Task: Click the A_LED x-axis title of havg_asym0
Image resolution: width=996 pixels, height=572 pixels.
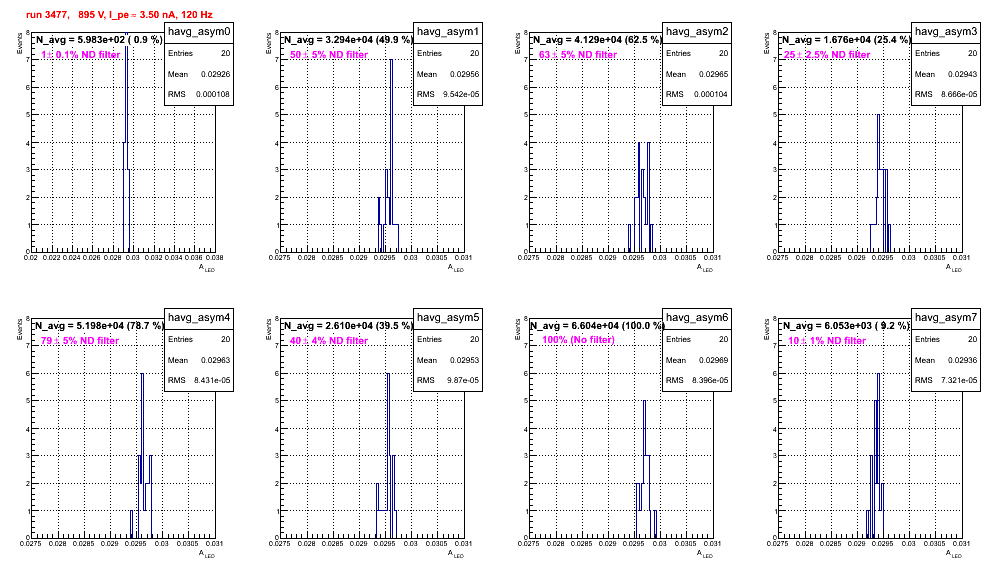Action: (206, 268)
